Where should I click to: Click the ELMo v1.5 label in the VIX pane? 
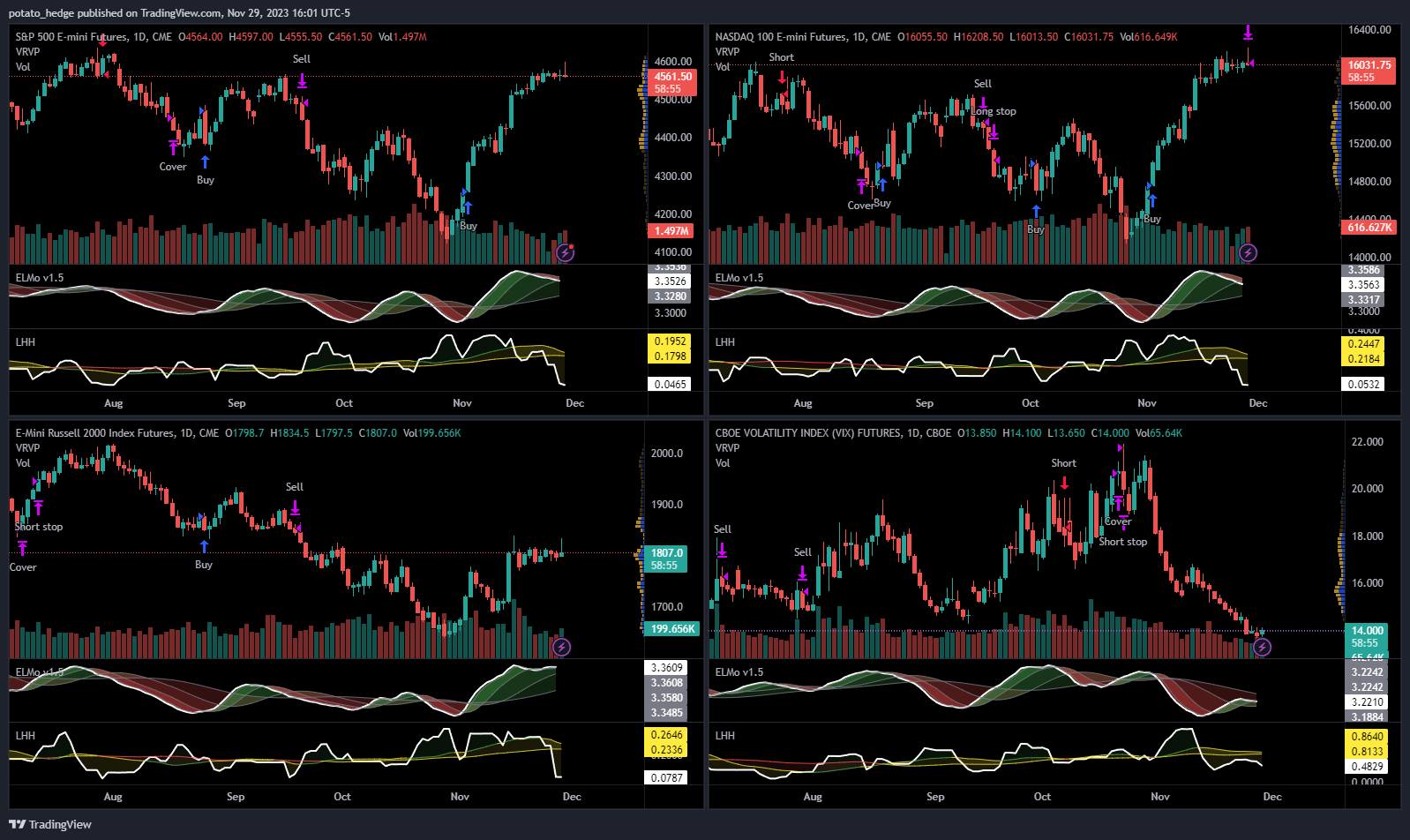click(x=739, y=672)
